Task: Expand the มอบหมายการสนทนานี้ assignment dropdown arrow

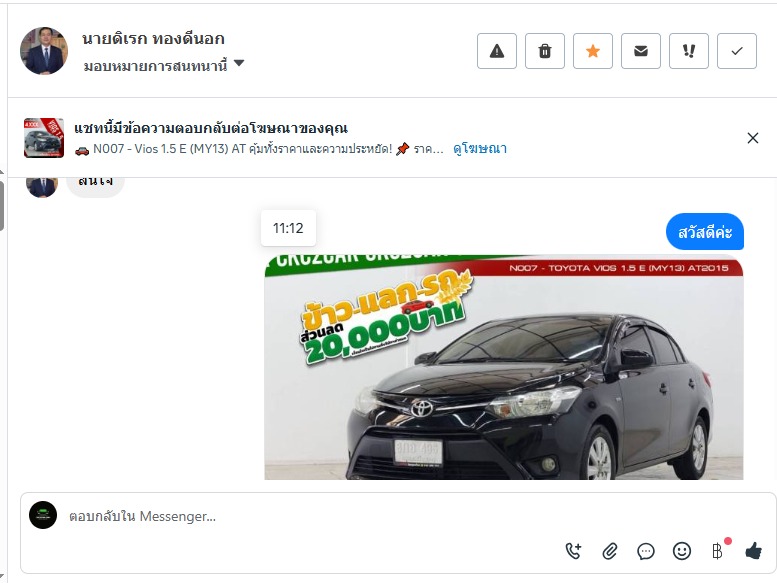Action: pos(239,63)
